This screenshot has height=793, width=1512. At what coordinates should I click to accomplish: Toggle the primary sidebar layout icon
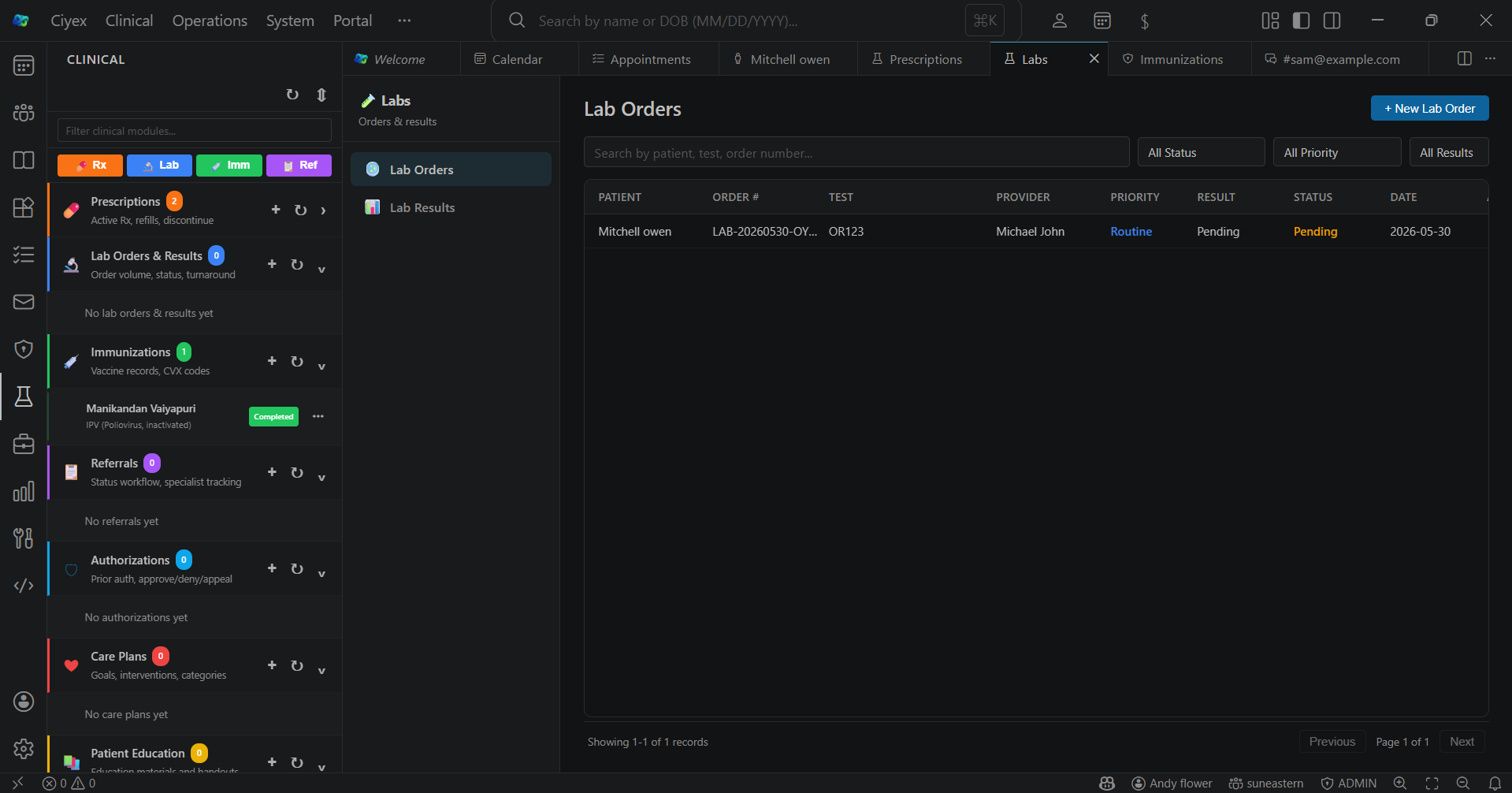click(x=1301, y=20)
